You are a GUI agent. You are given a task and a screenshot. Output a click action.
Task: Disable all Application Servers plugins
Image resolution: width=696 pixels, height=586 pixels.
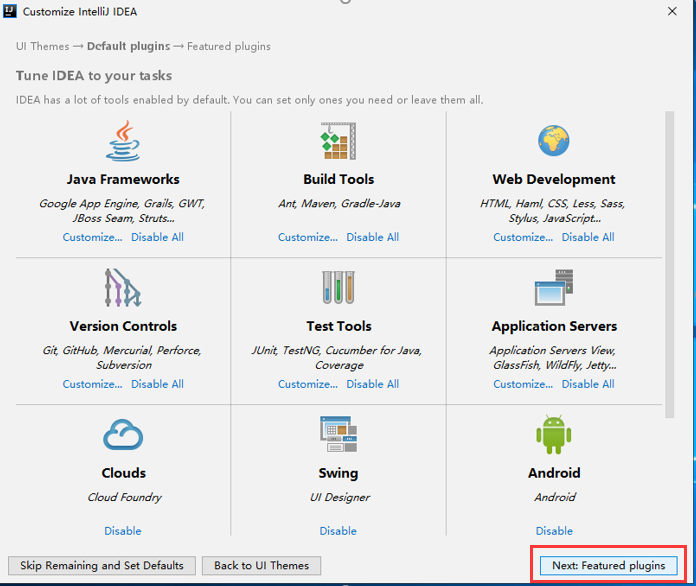(588, 384)
